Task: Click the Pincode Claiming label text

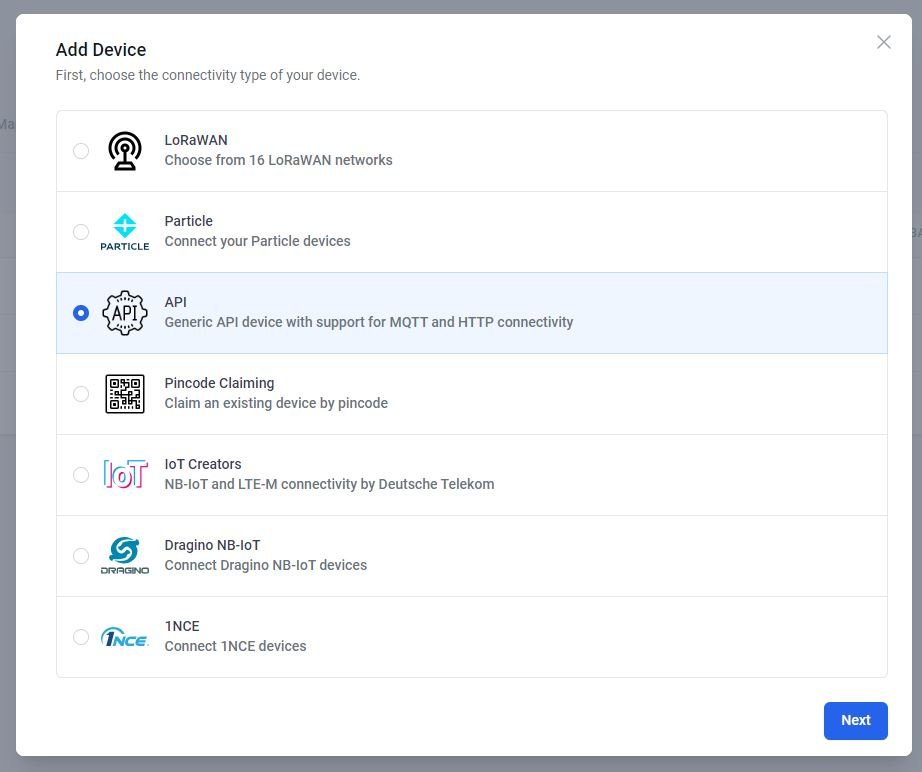Action: tap(219, 382)
